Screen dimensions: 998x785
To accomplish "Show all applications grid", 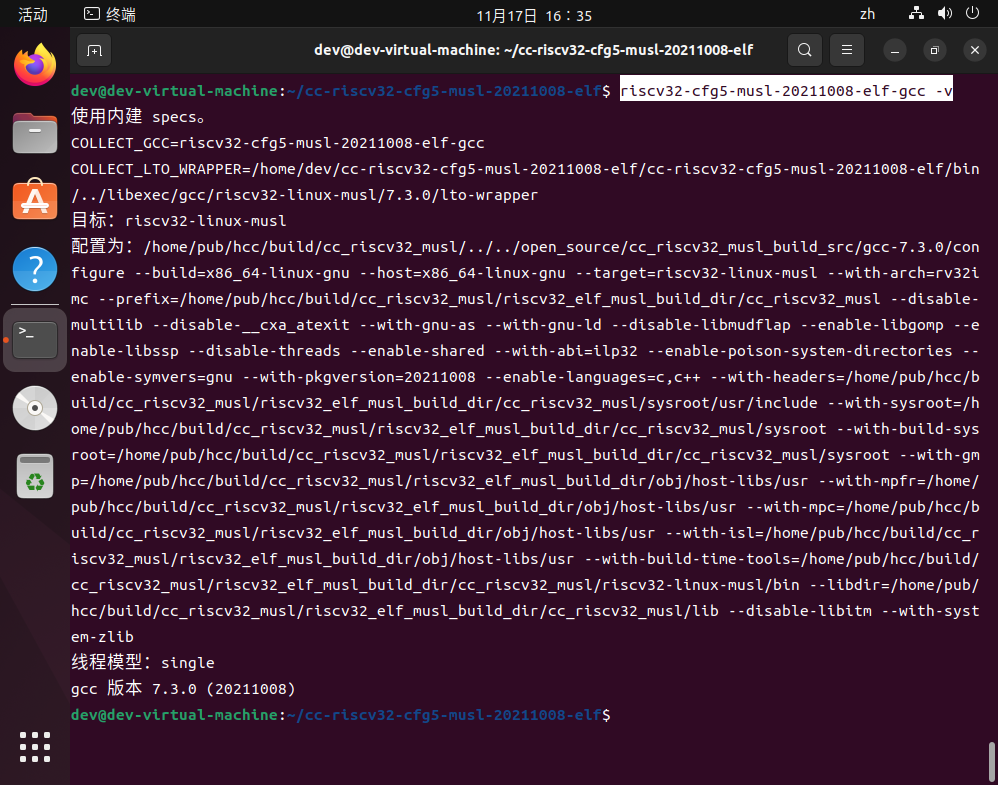I will pyautogui.click(x=34, y=747).
